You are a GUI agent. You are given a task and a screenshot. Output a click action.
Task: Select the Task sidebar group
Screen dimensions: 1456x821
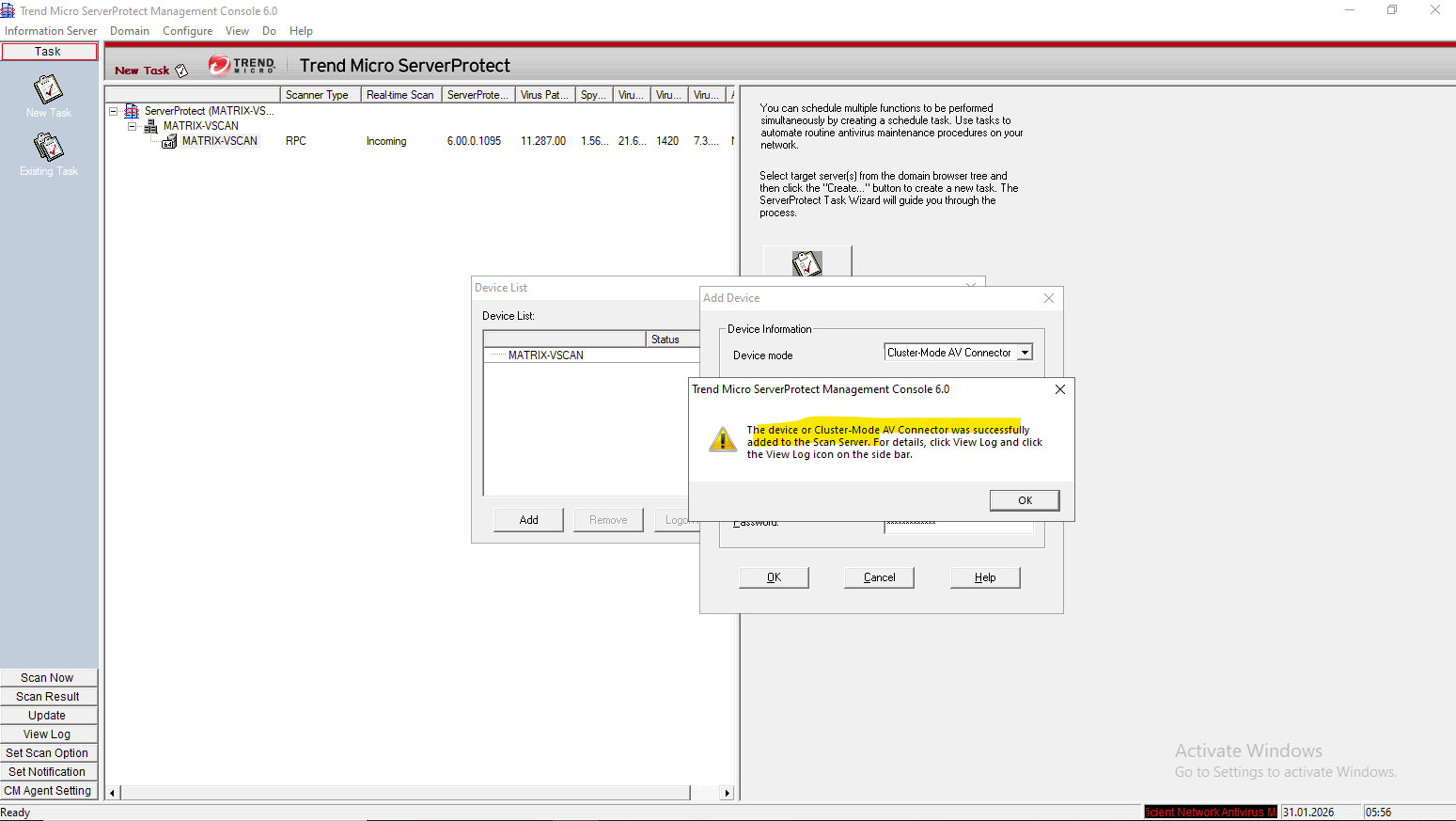49,52
